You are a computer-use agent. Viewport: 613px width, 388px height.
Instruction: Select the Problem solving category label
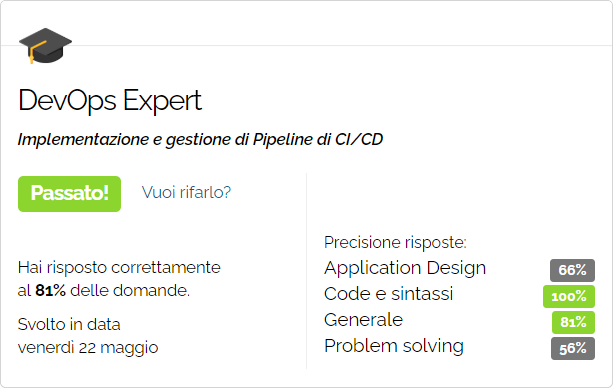pos(394,346)
